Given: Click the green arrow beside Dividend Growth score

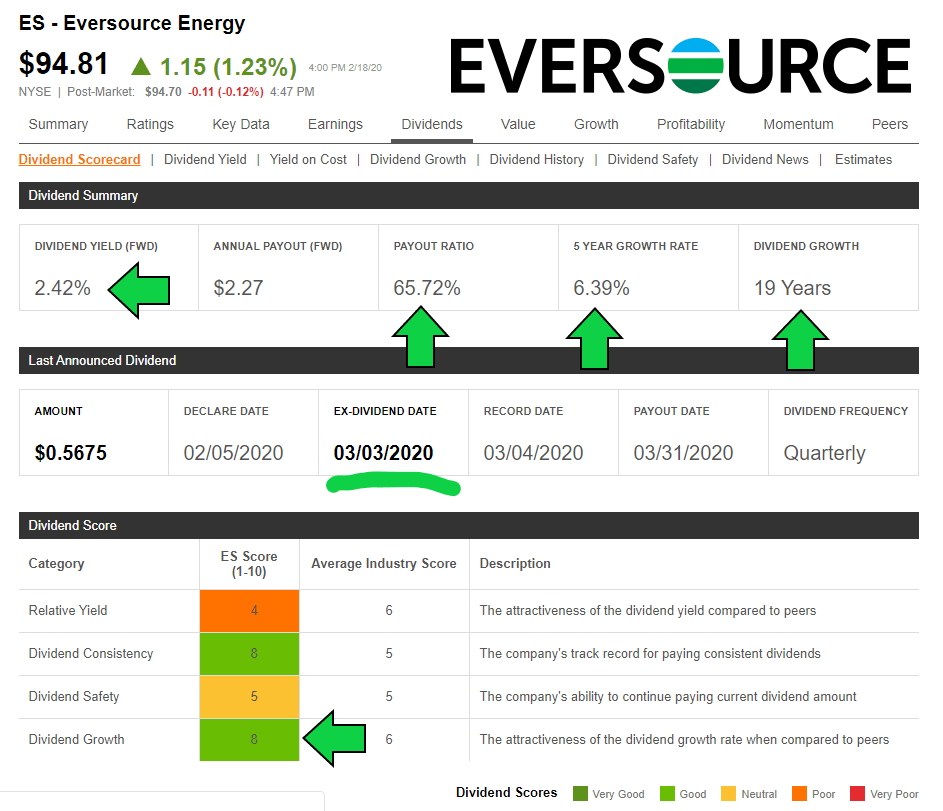Looking at the screenshot, I should 337,741.
